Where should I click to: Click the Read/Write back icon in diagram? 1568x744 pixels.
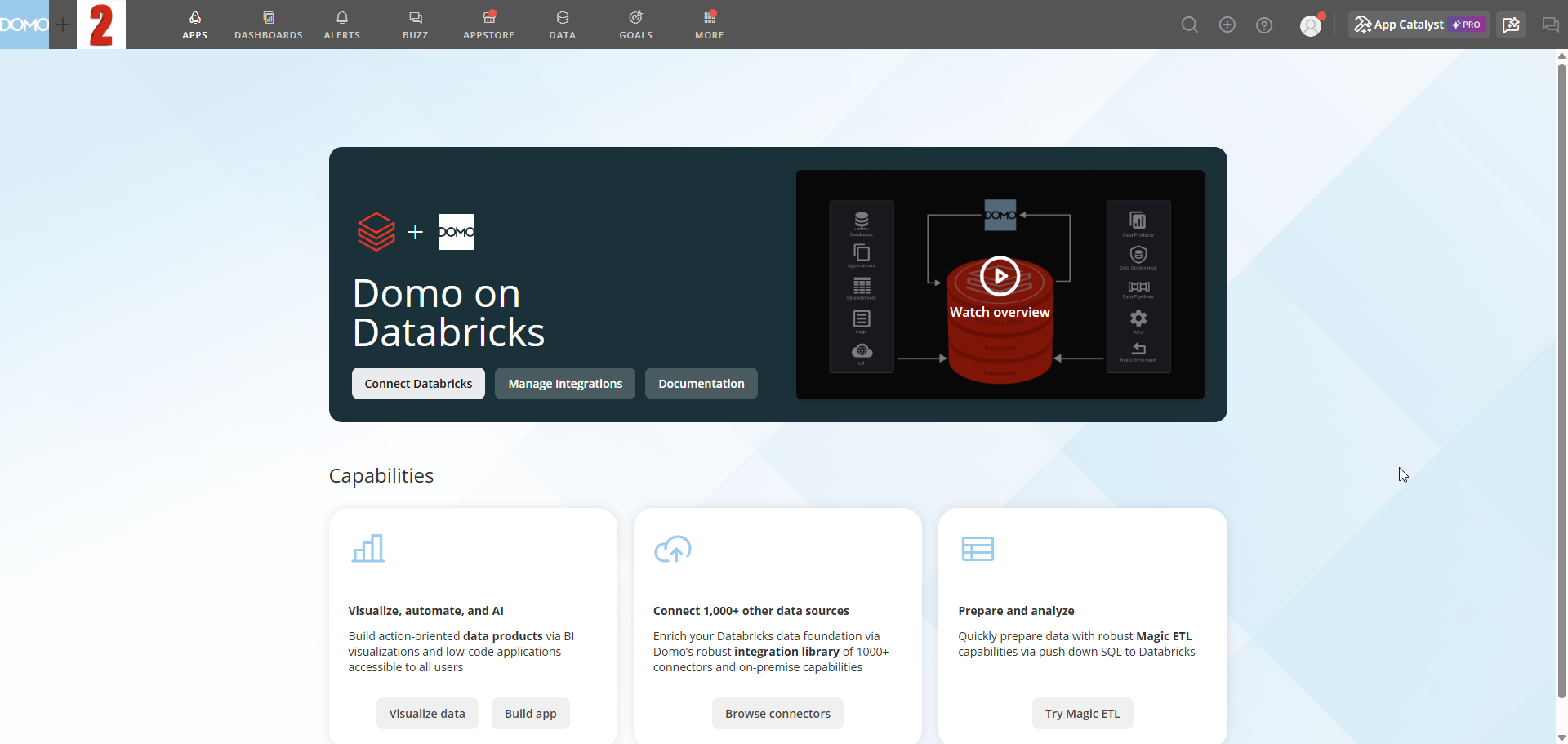point(1138,349)
